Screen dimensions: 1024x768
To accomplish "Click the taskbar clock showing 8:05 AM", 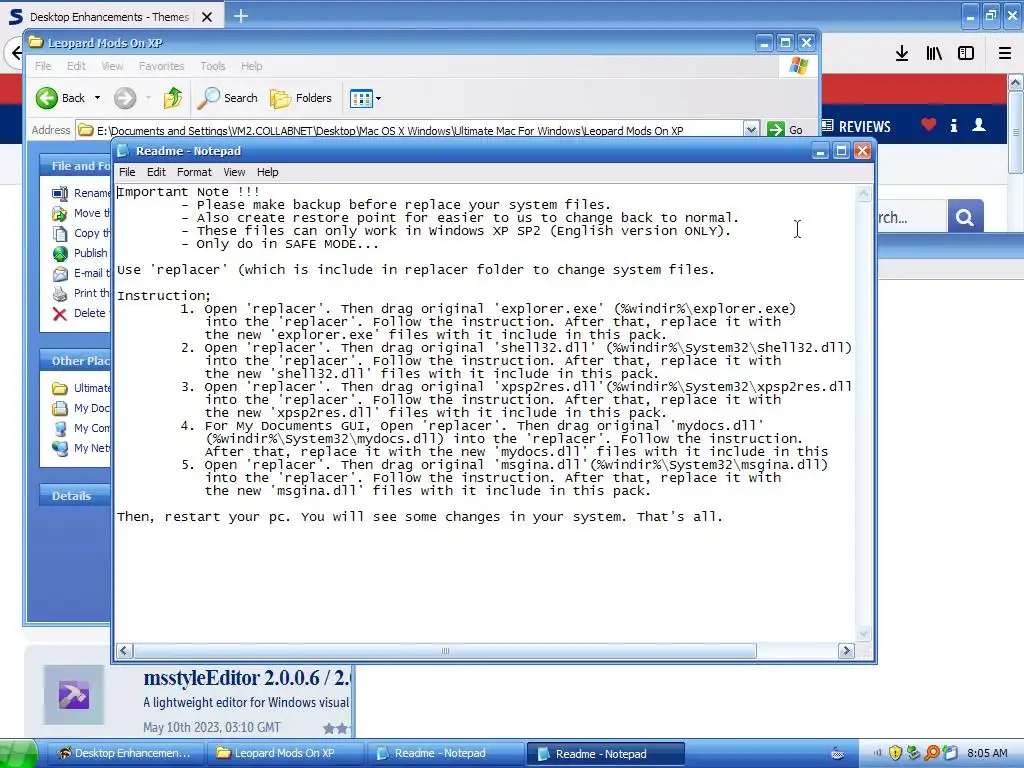I will click(987, 753).
